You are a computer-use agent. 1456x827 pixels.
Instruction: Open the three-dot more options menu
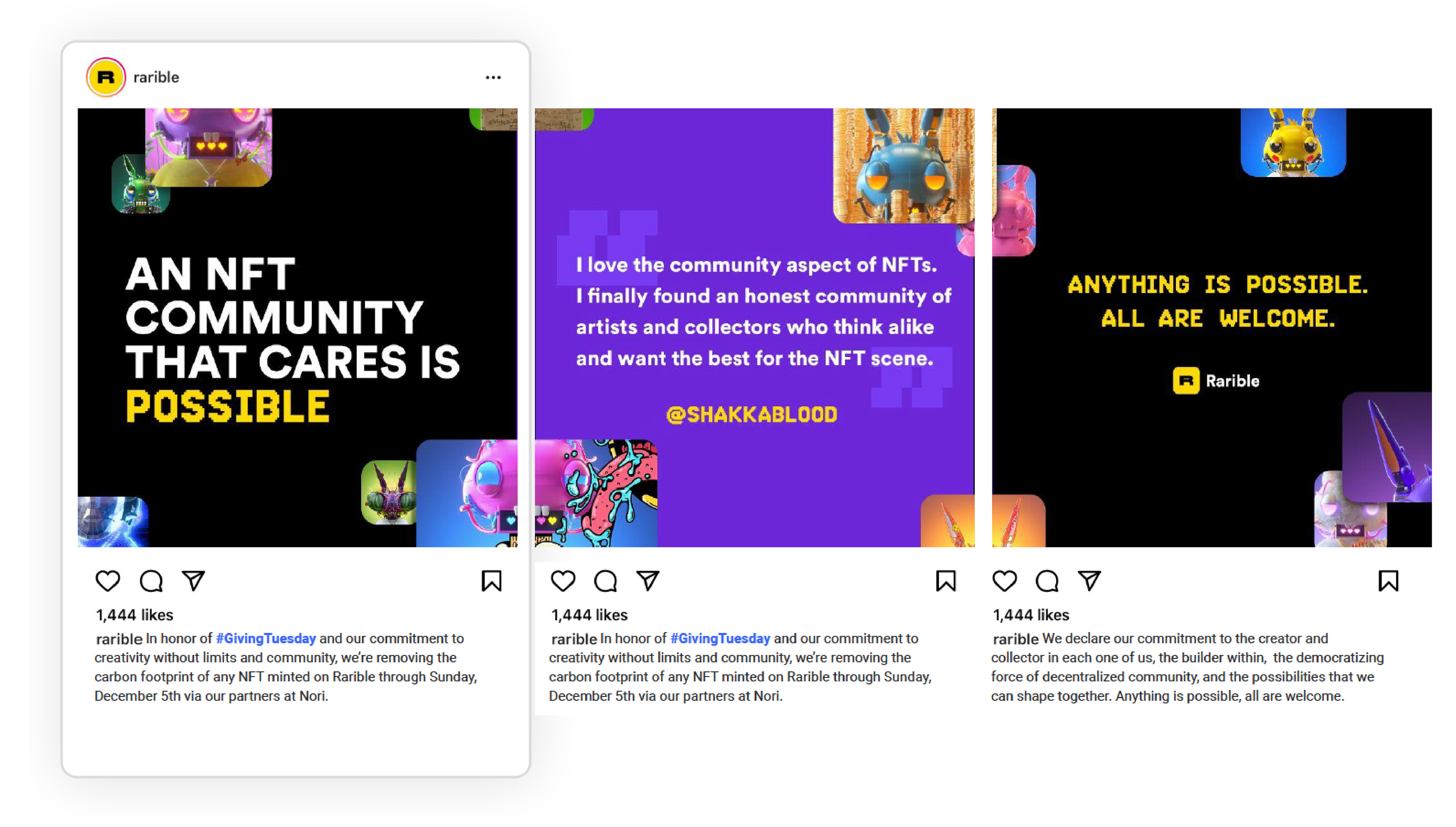tap(493, 77)
